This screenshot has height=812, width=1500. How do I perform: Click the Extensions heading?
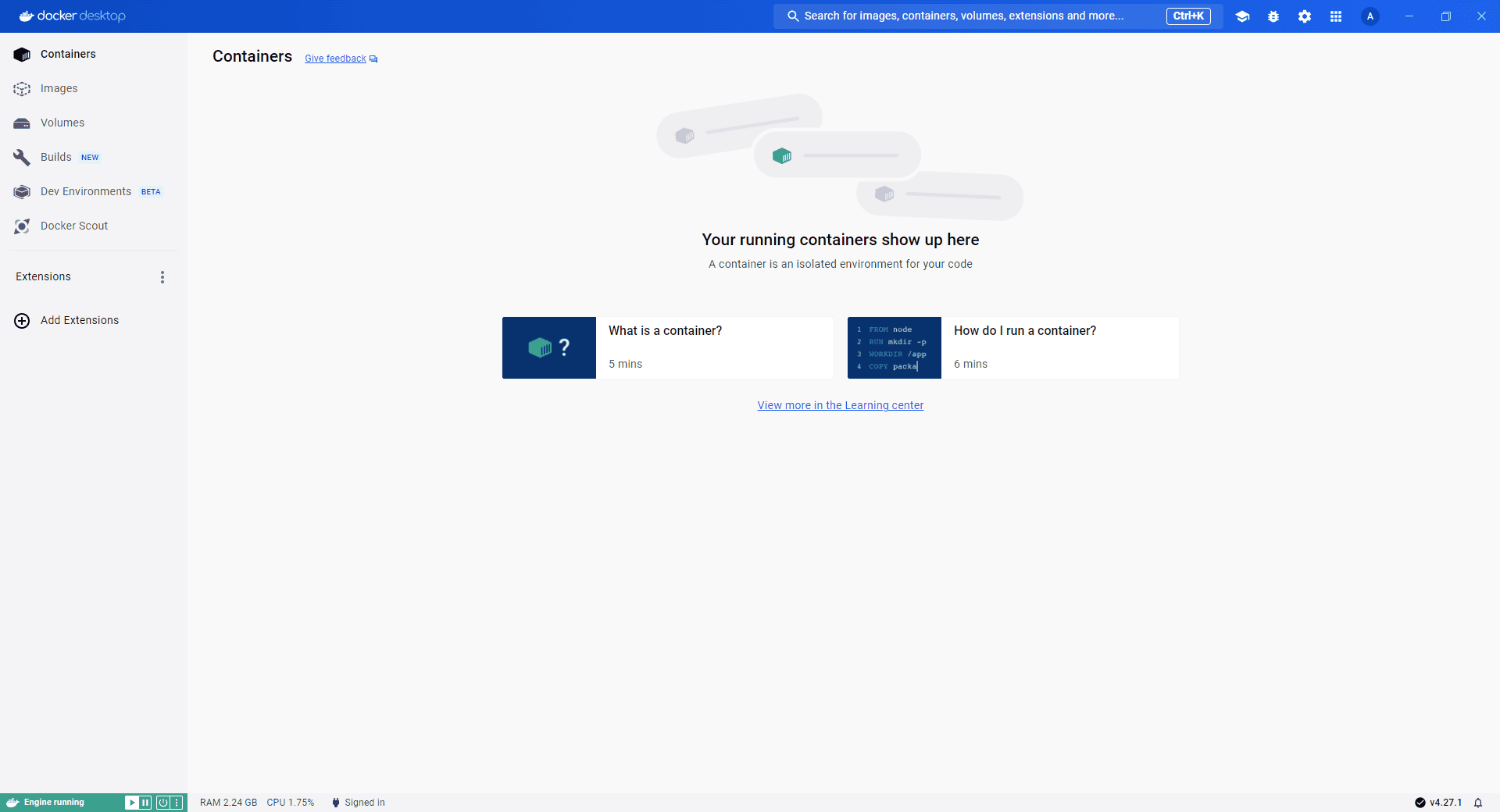tap(43, 276)
